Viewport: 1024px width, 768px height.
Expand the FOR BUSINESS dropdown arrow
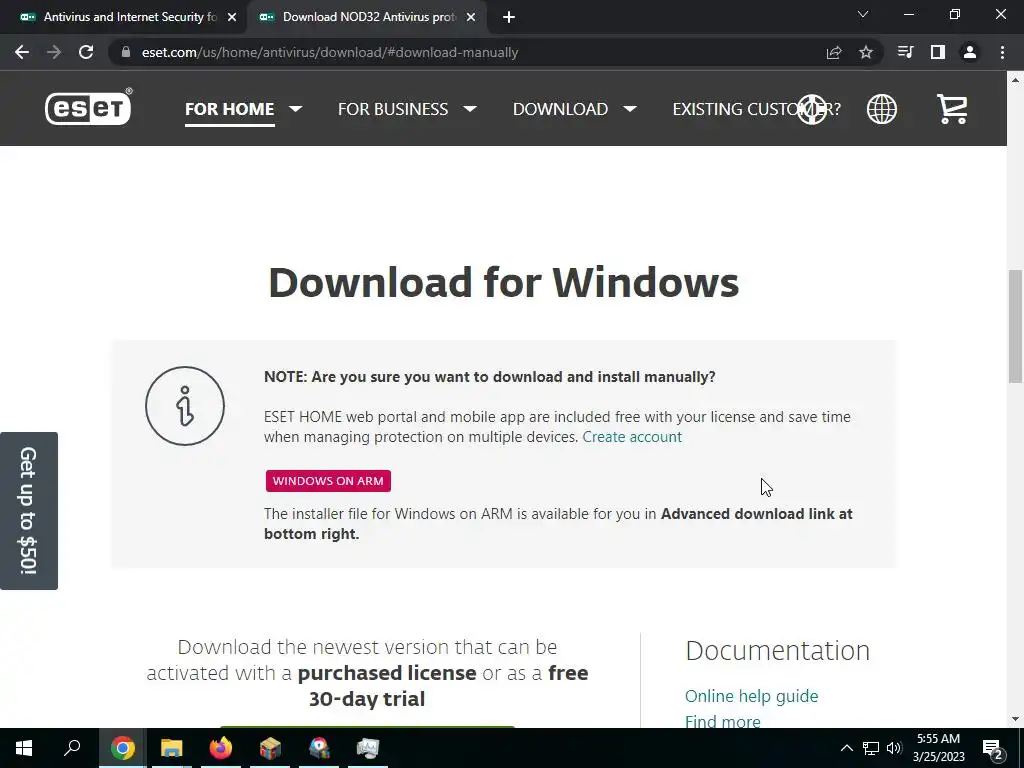tap(470, 109)
